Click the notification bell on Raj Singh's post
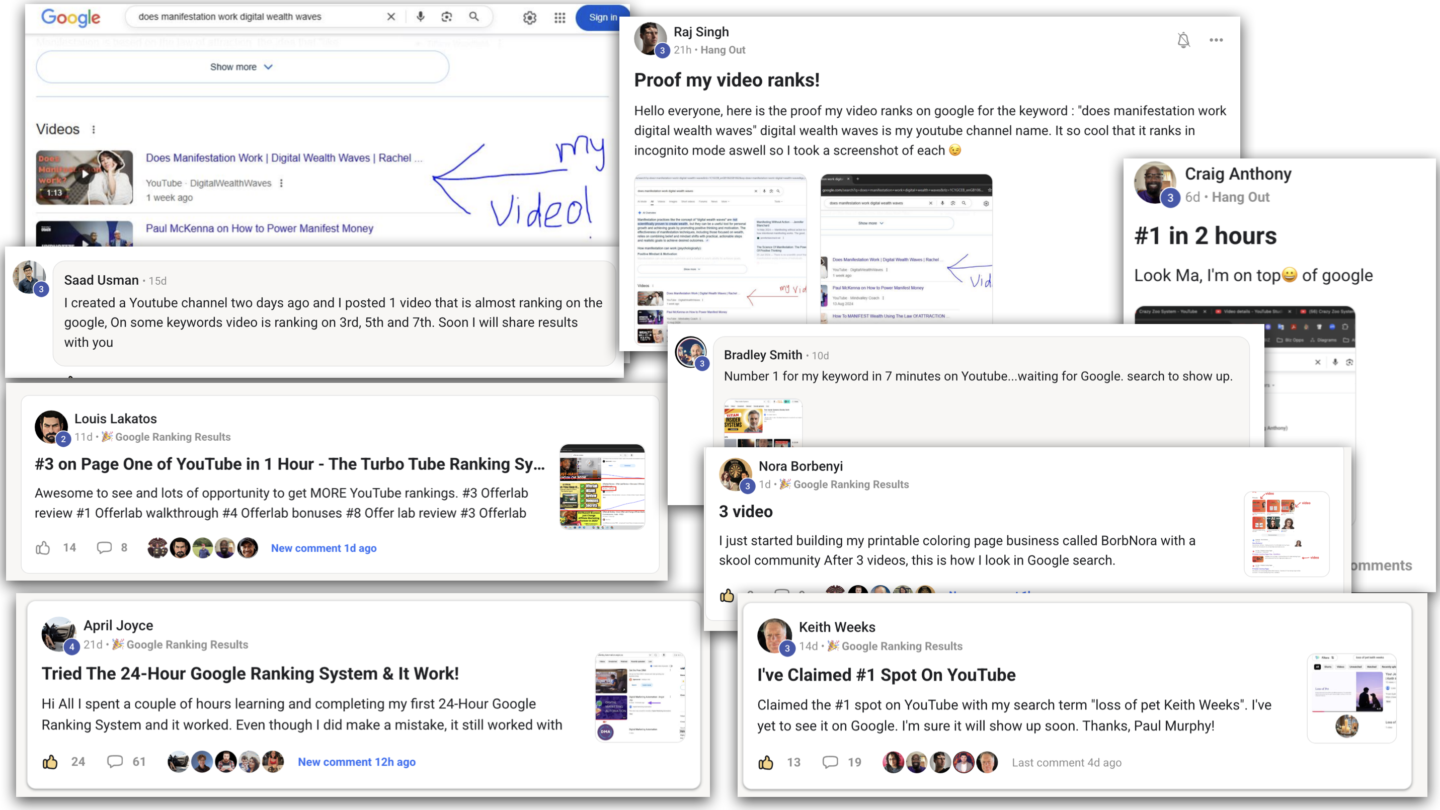The image size is (1440, 810). (1183, 40)
